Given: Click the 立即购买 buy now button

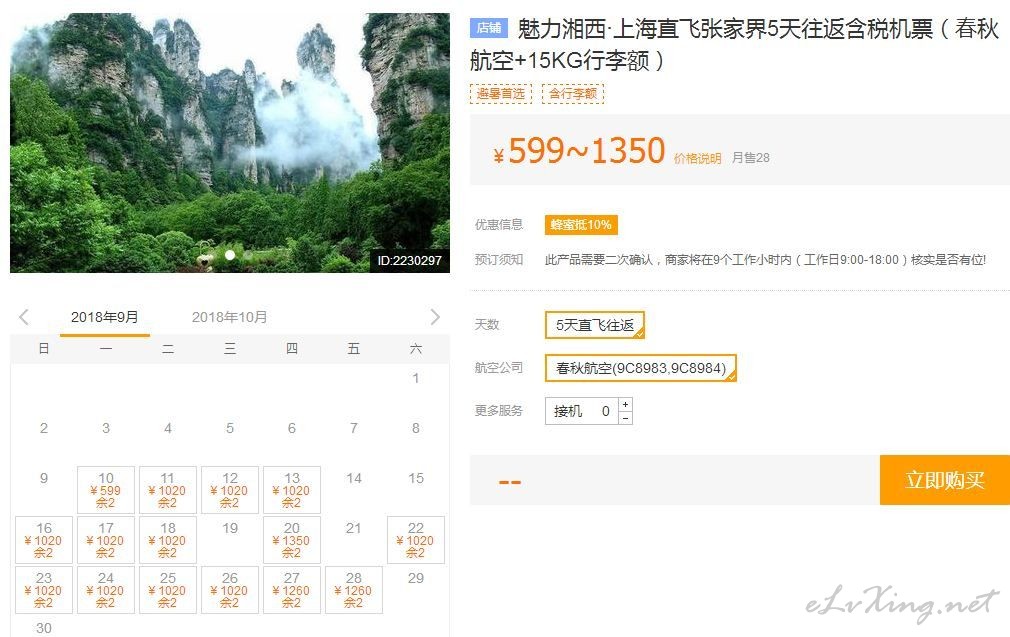Looking at the screenshot, I should point(944,480).
